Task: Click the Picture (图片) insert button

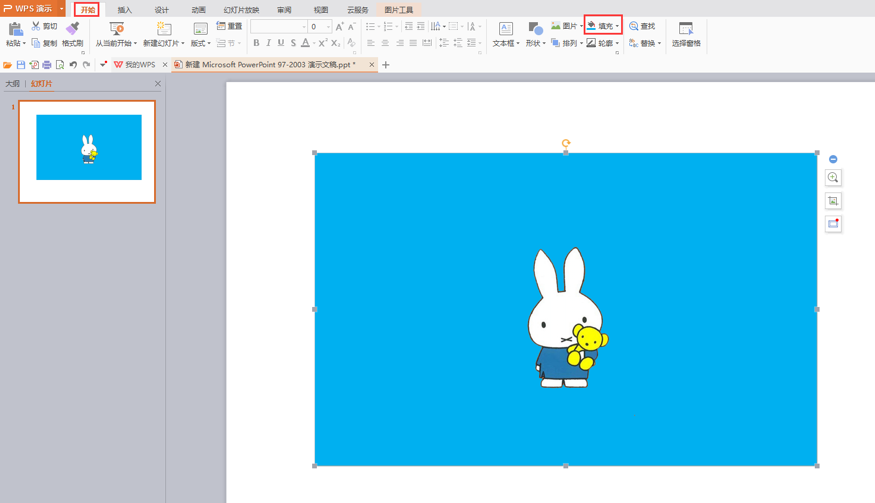Action: 564,26
